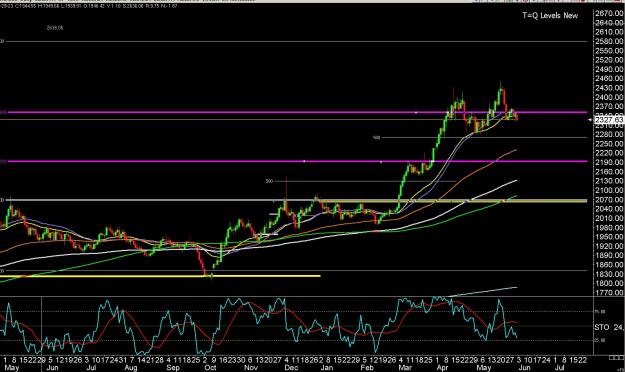This screenshot has height=372, width=625.
Task: Click the Apr month label on time axis
Action: [x=442, y=368]
